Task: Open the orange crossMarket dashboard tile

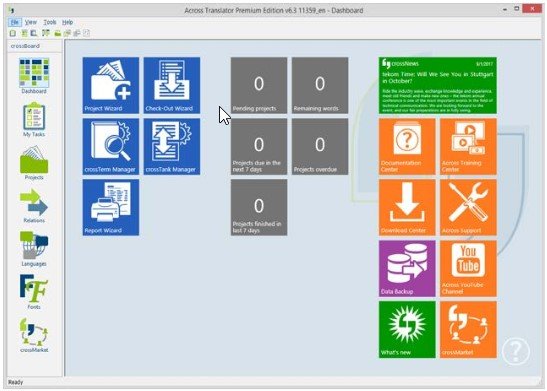Action: [468, 330]
